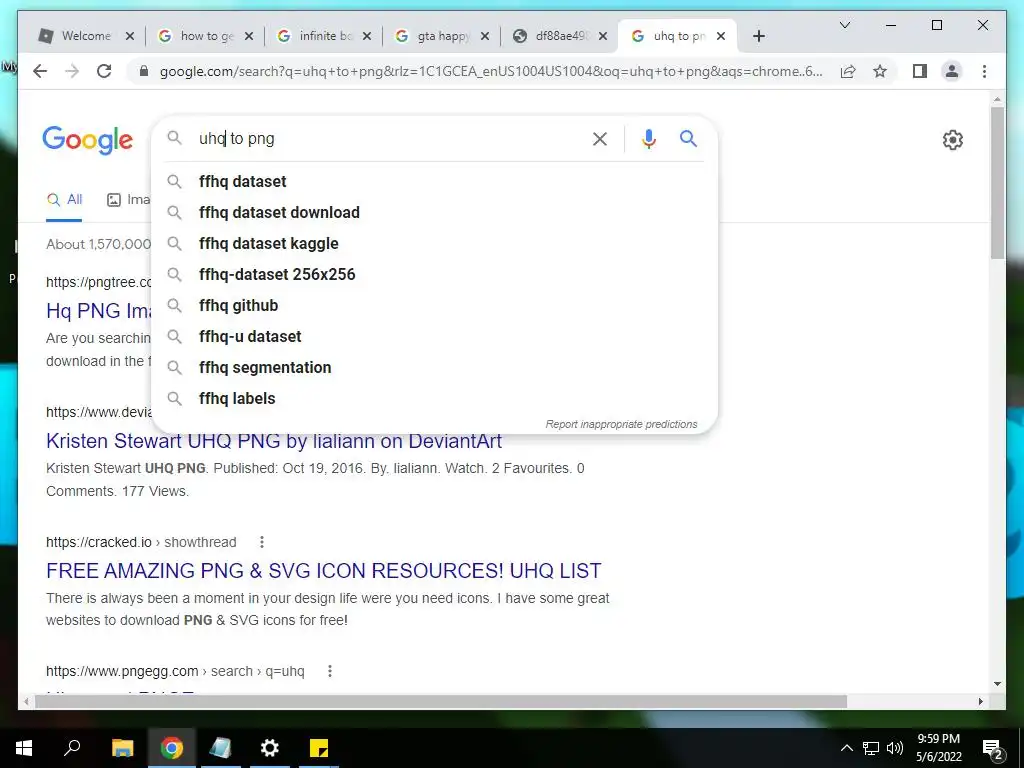Close the df88ae49 tab
Image resolution: width=1024 pixels, height=768 pixels.
[x=603, y=36]
